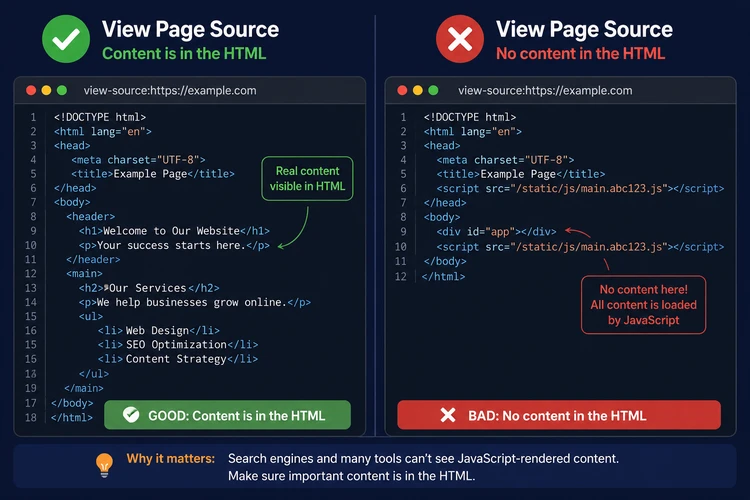Click the div id="app" line in right window
The image size is (750, 500).
[x=496, y=232]
